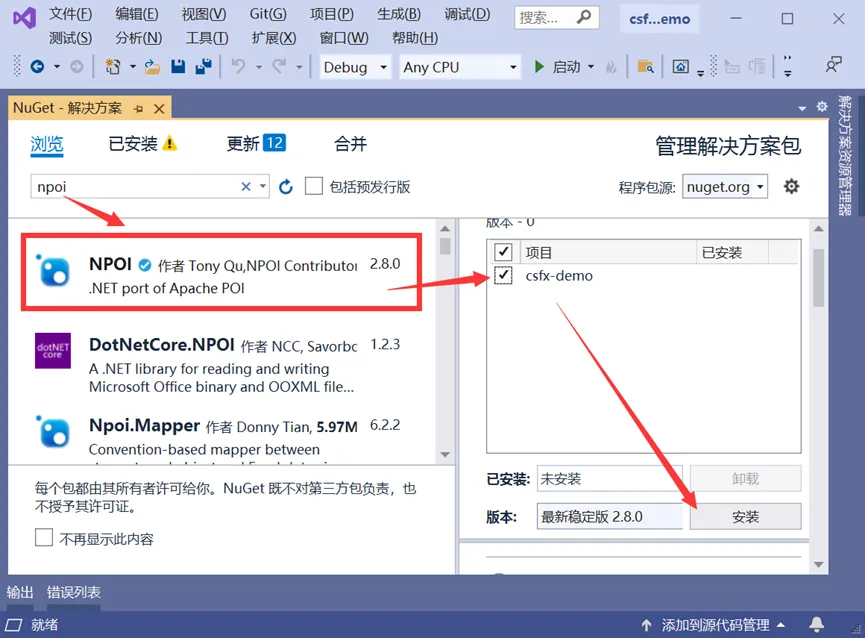Click the search magnifier icon in title bar
Image resolution: width=865 pixels, height=638 pixels.
pyautogui.click(x=583, y=17)
